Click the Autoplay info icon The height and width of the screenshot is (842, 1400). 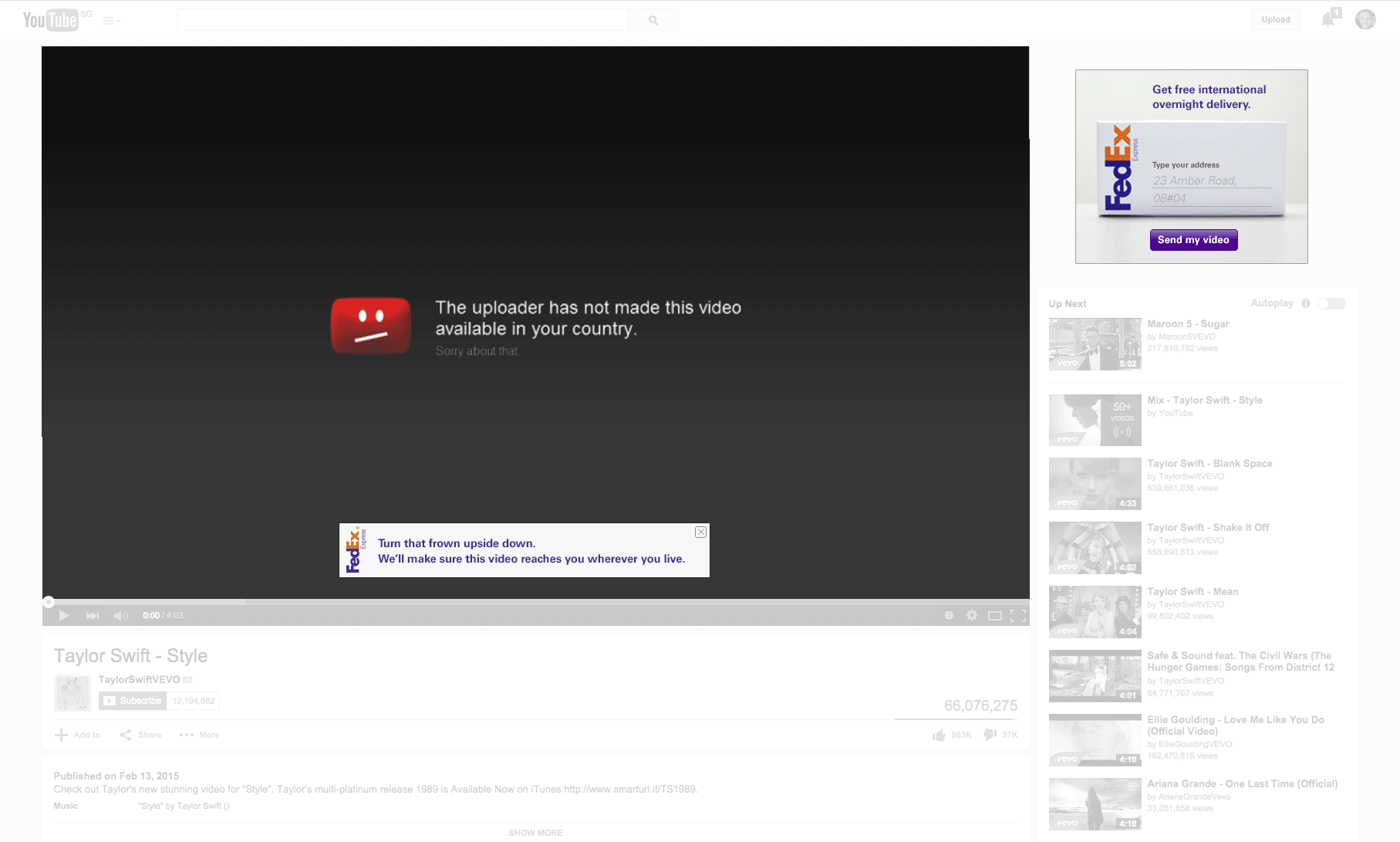pos(1306,303)
